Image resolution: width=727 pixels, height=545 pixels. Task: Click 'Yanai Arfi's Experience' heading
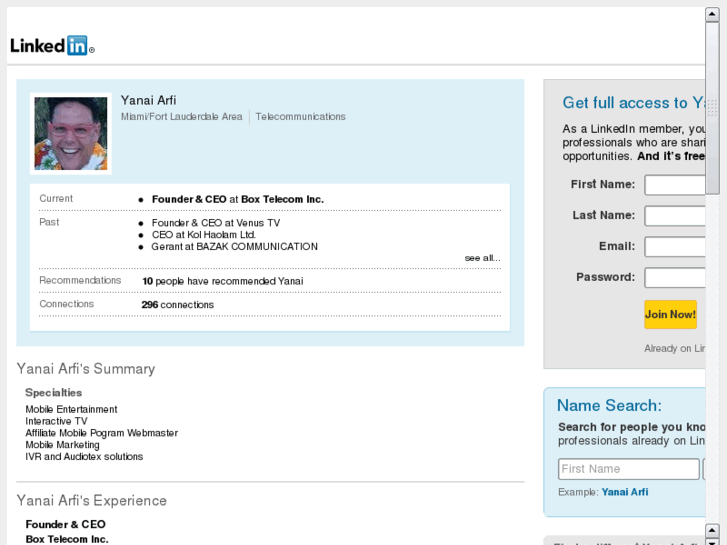pyautogui.click(x=92, y=500)
